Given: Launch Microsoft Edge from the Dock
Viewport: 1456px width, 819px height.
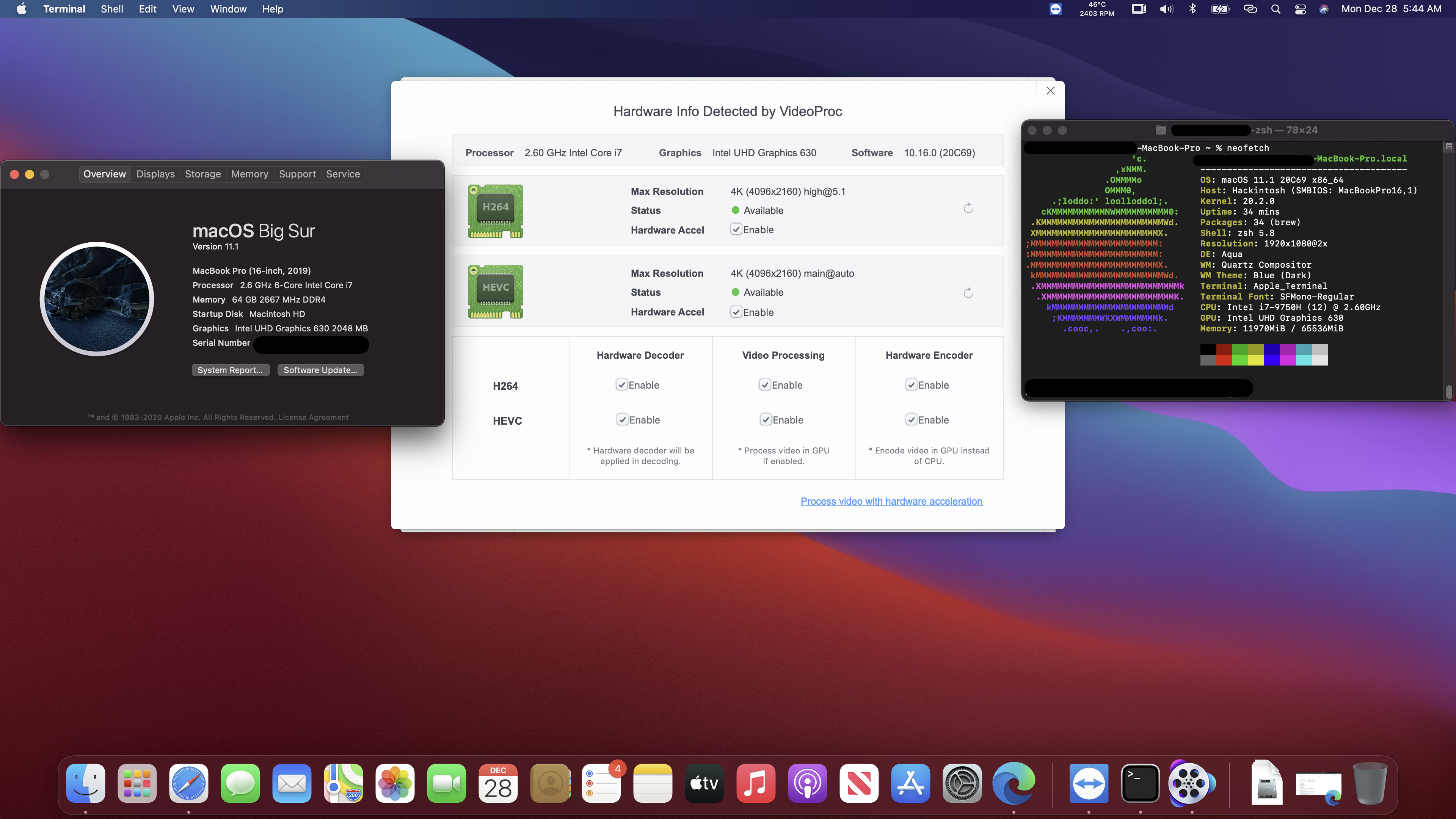Looking at the screenshot, I should click(x=1014, y=783).
